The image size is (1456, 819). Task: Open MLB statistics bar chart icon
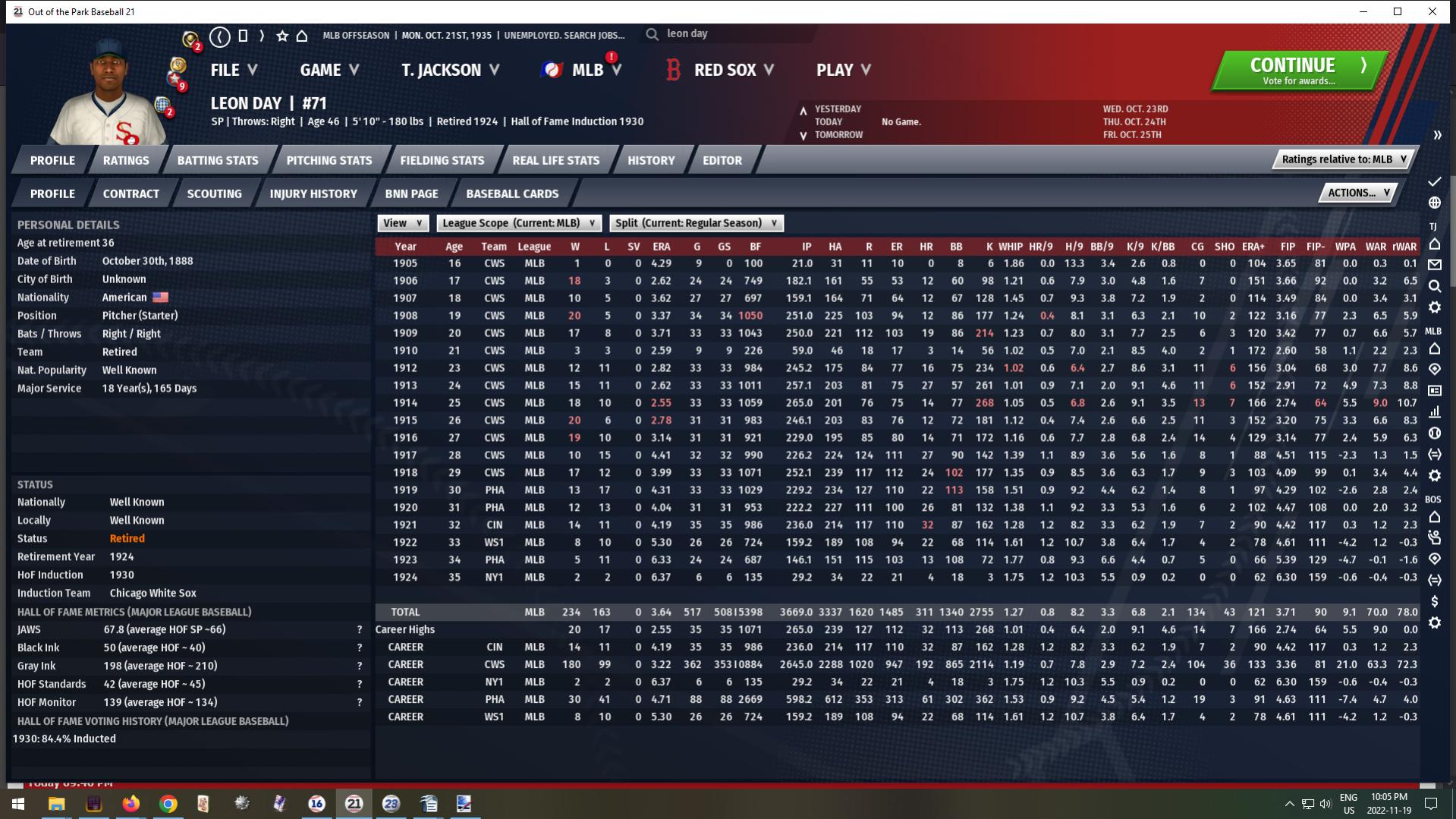(x=1434, y=412)
